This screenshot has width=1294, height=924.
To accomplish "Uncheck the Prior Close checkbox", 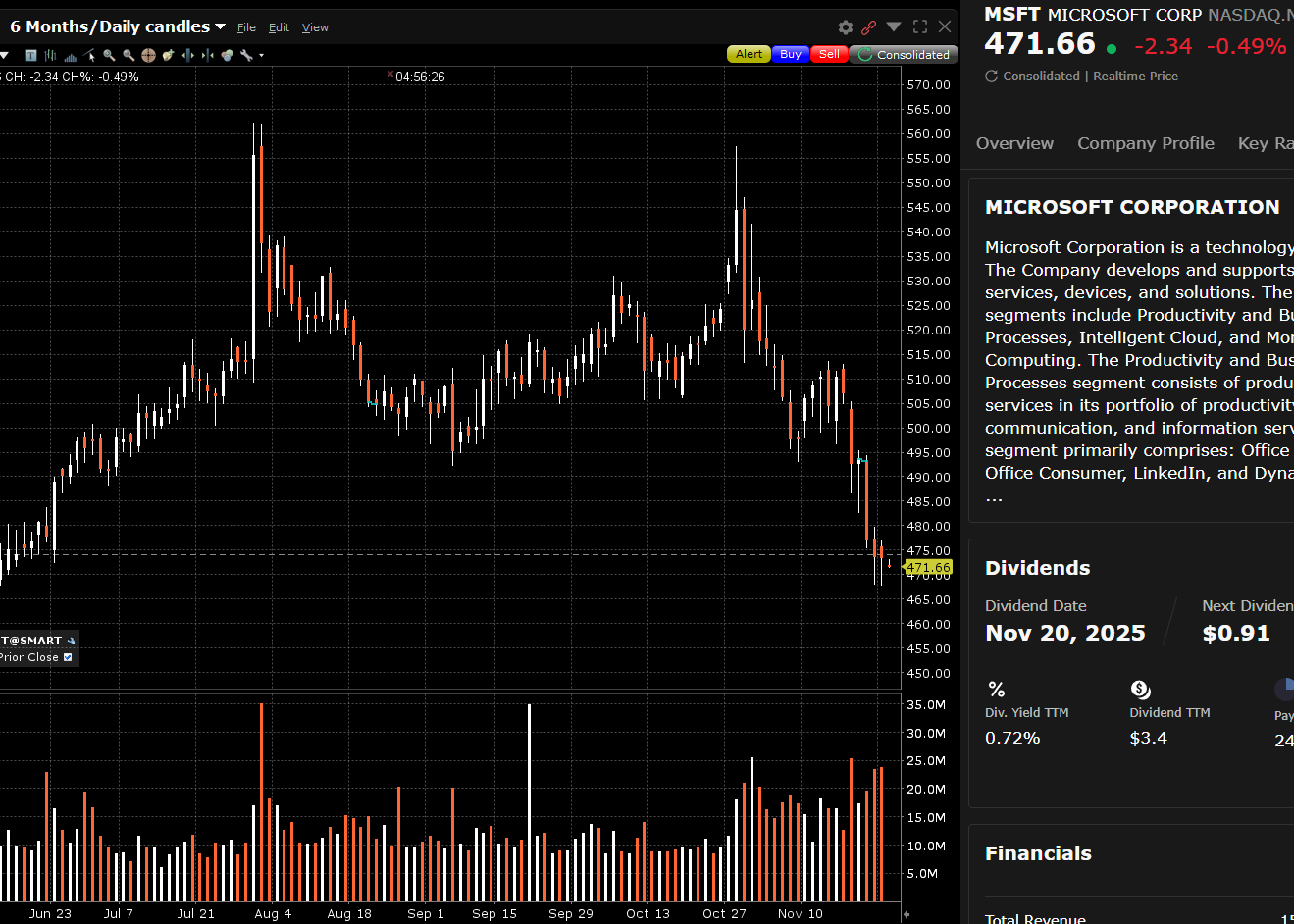I will pyautogui.click(x=68, y=657).
